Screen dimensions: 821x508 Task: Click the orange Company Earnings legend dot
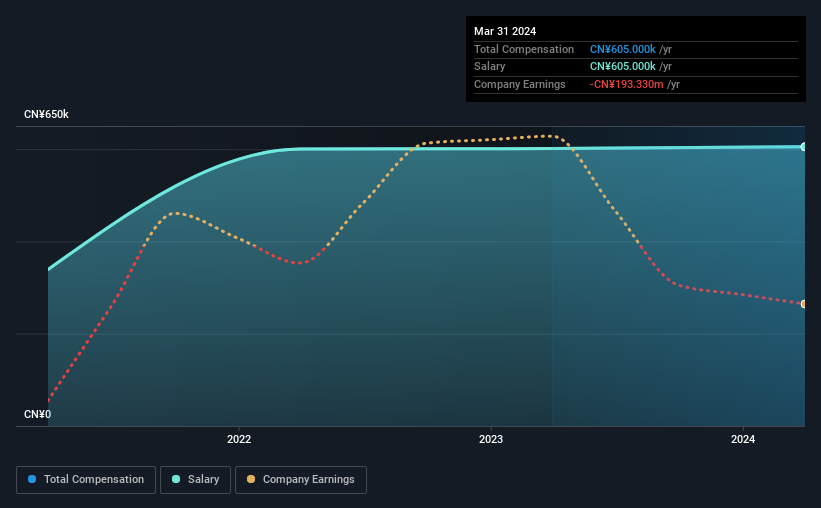tap(251, 479)
